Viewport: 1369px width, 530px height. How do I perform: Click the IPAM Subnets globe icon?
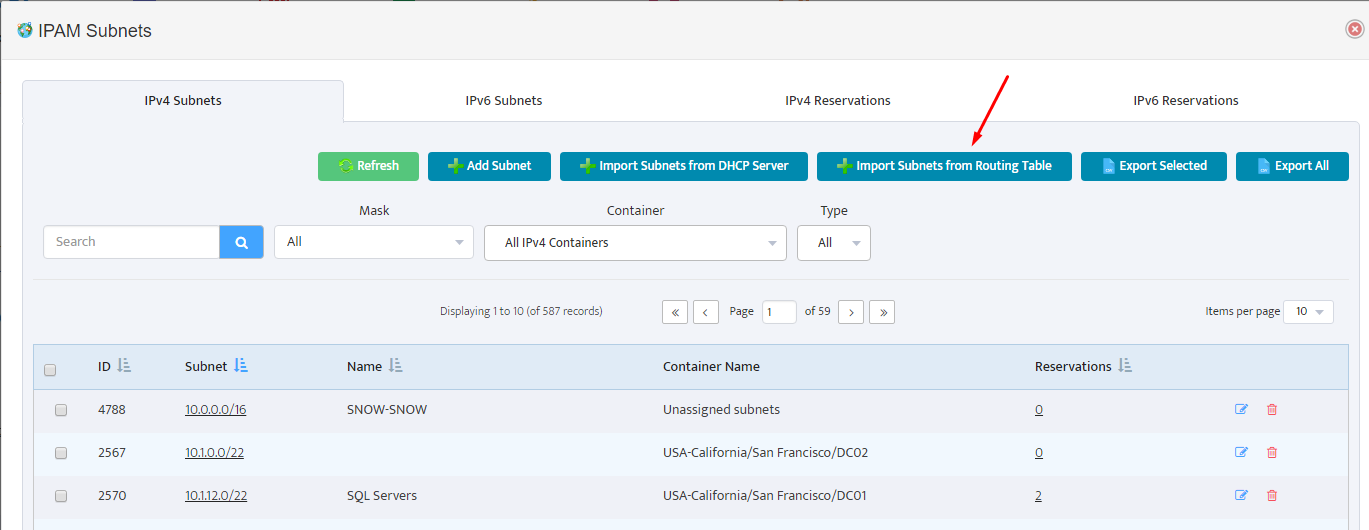click(25, 30)
